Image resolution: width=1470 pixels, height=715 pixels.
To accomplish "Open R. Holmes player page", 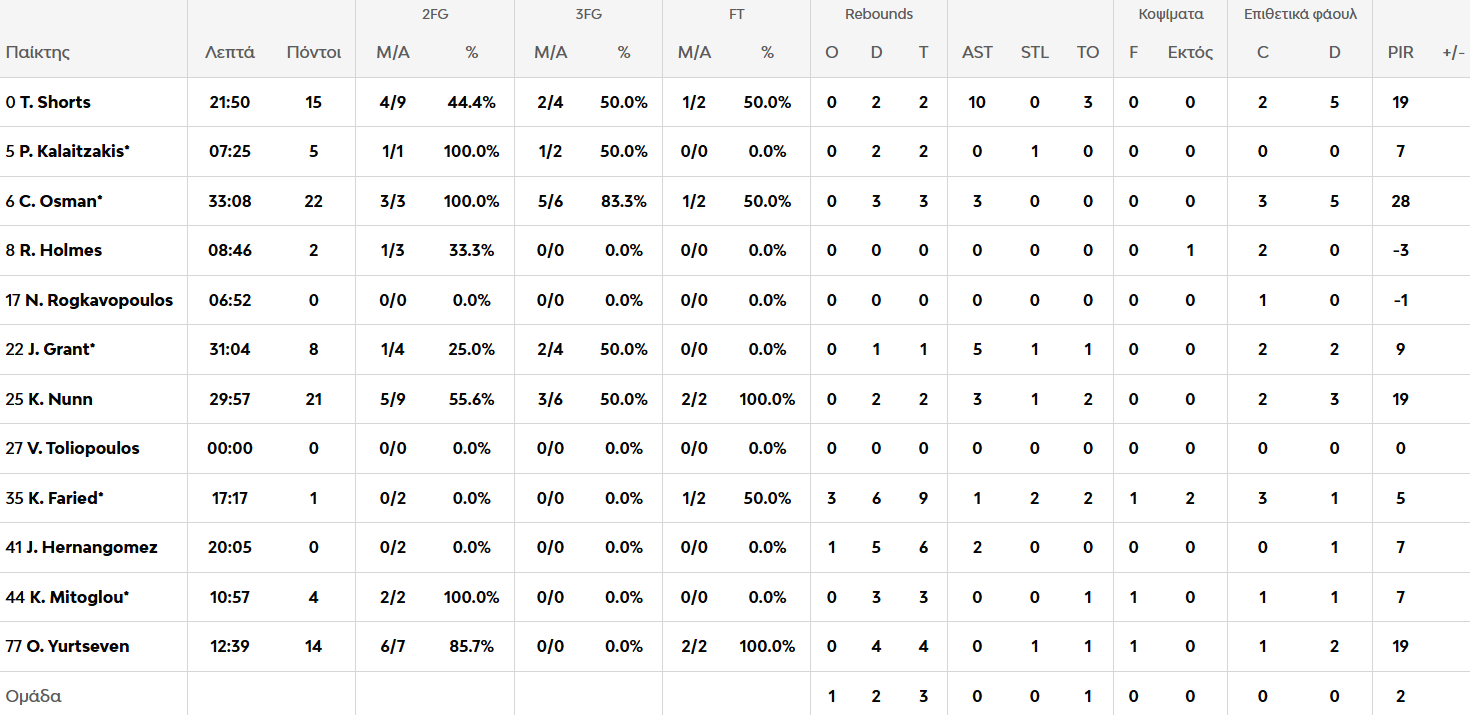I will pos(60,250).
